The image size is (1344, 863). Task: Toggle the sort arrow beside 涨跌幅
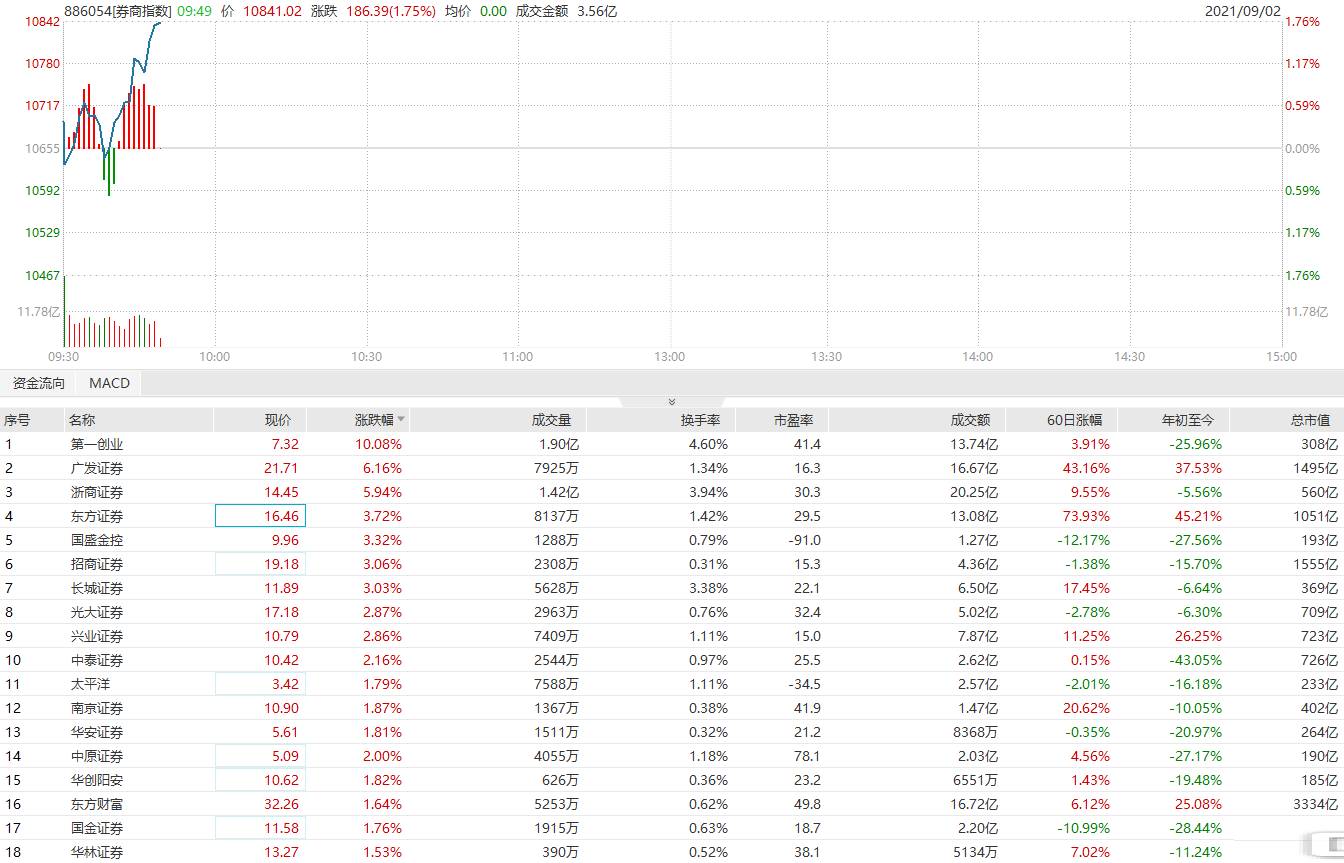pyautogui.click(x=401, y=420)
